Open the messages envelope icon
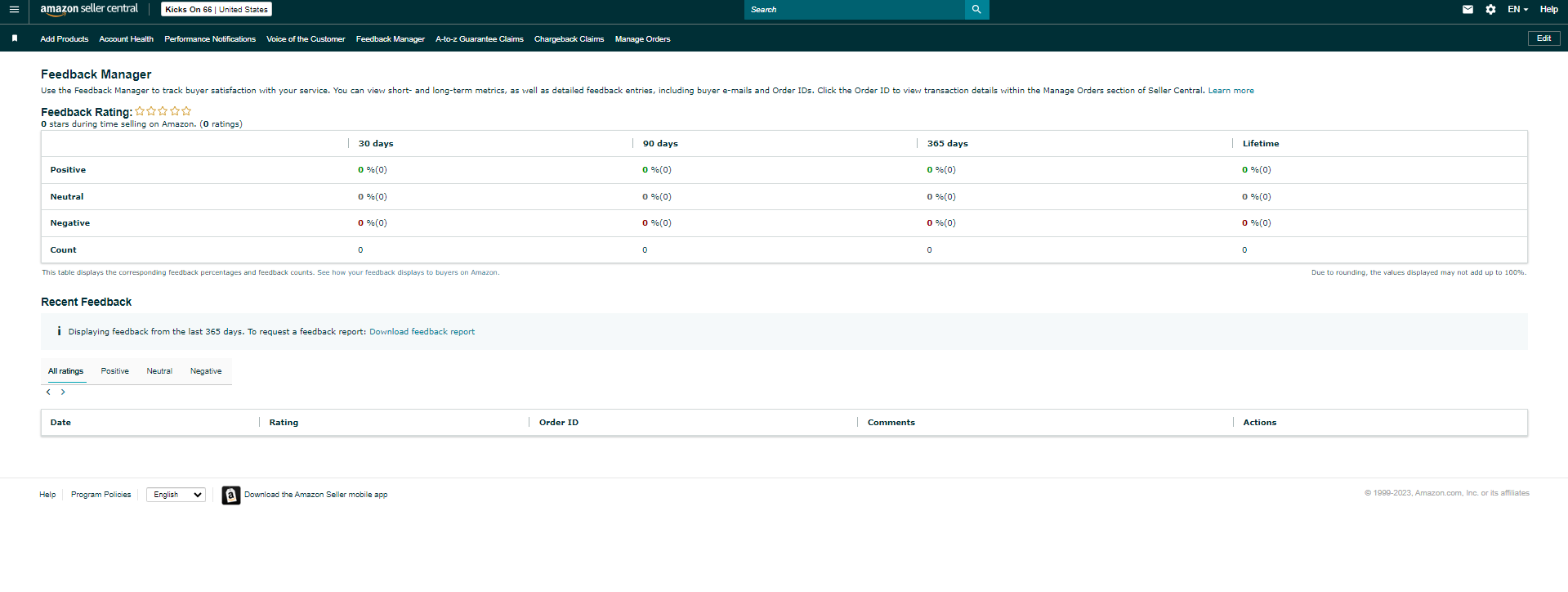This screenshot has width=1568, height=592. (x=1467, y=10)
